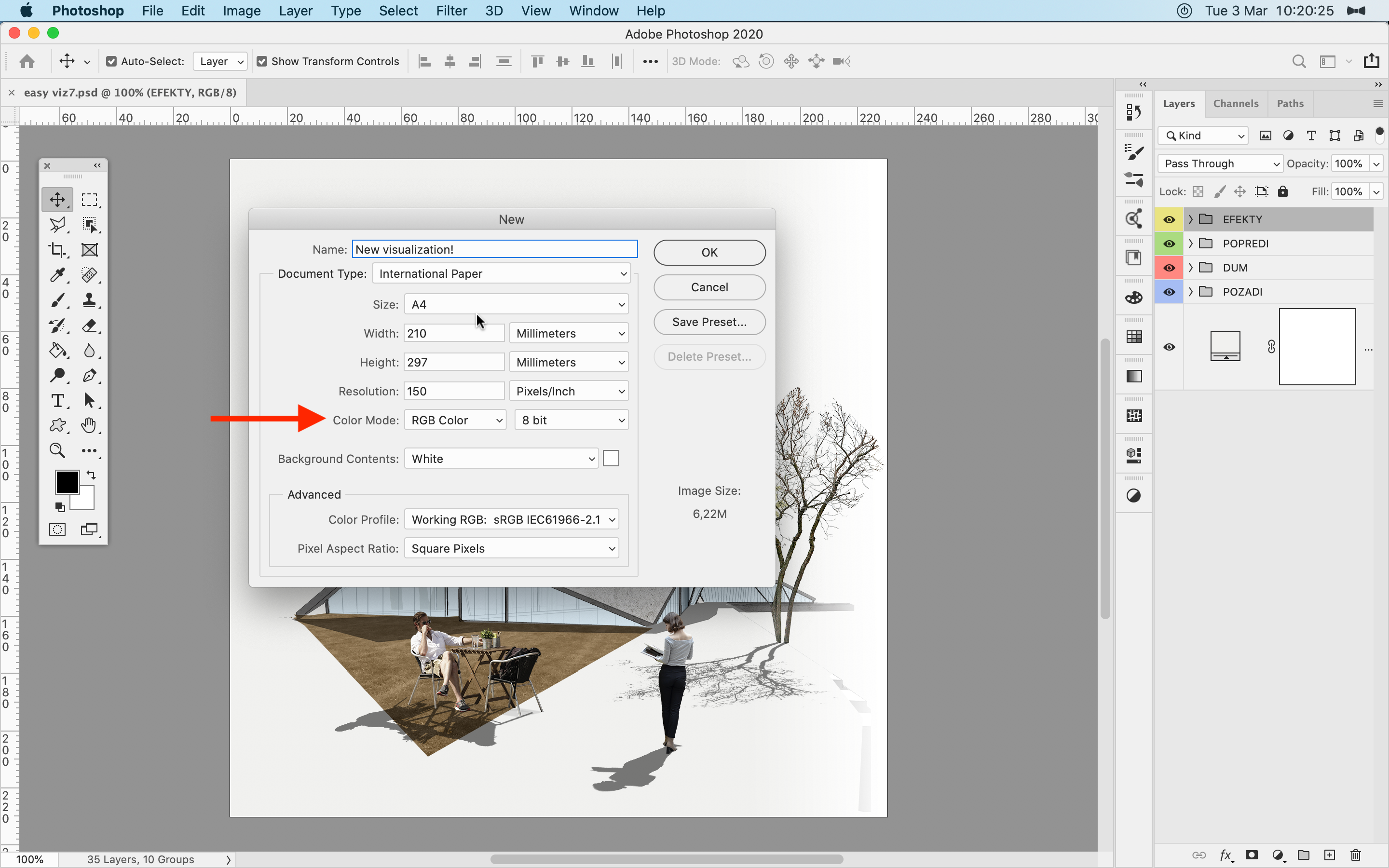
Task: Click Cancel to dismiss dialog
Action: (x=709, y=287)
